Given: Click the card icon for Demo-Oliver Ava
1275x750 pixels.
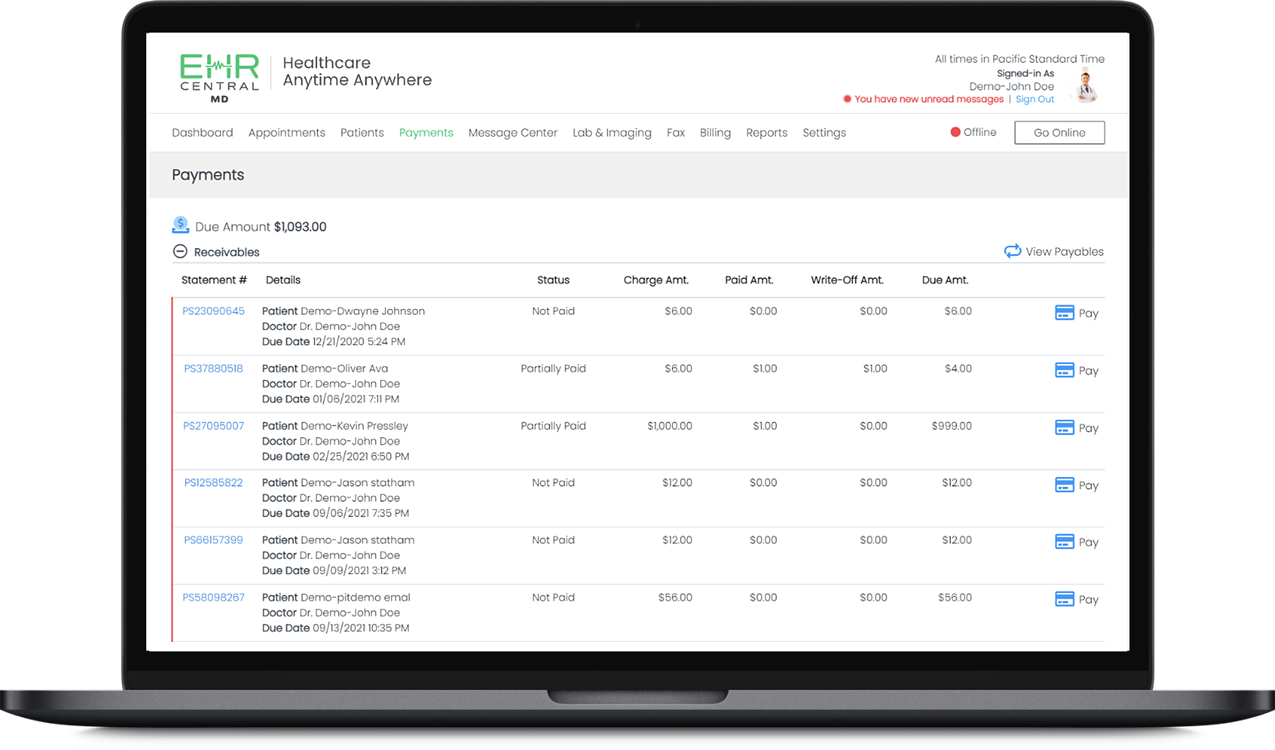Looking at the screenshot, I should 1064,370.
